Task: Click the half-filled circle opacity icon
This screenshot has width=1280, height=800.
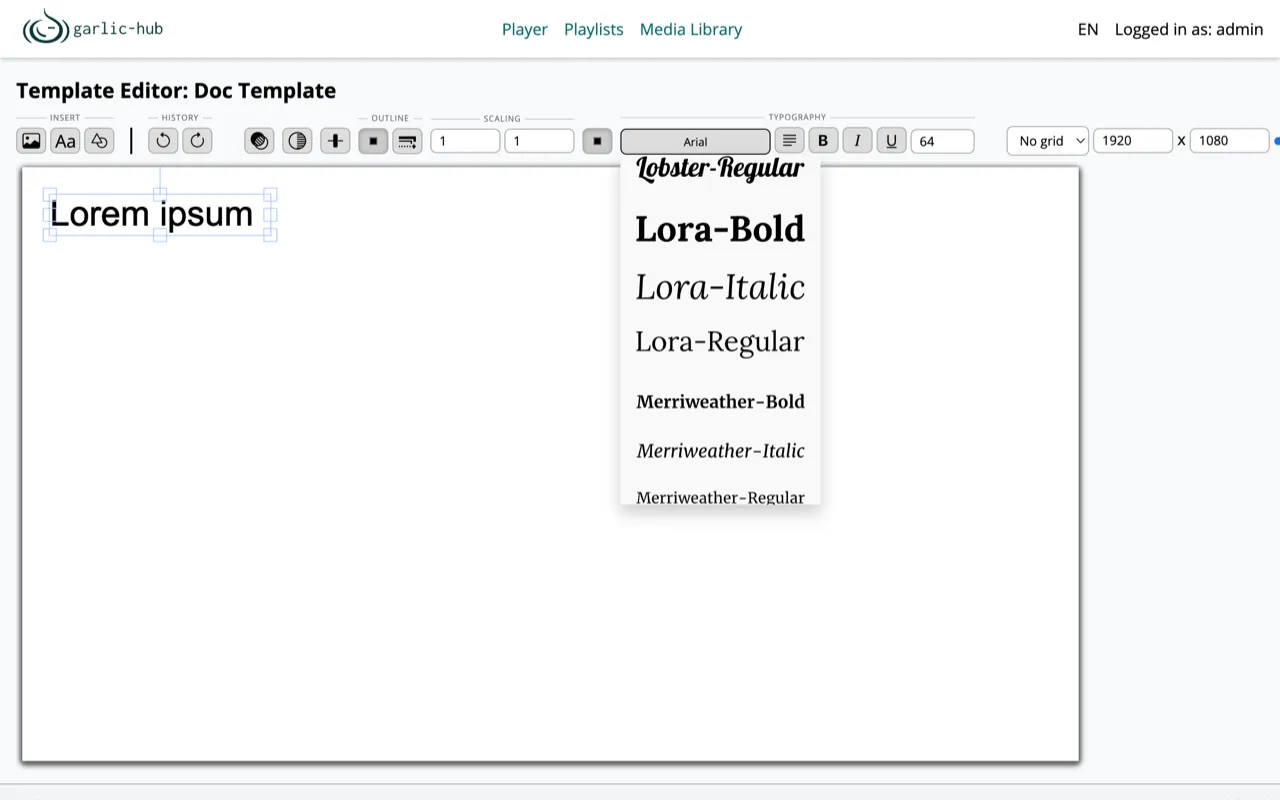Action: click(x=297, y=141)
